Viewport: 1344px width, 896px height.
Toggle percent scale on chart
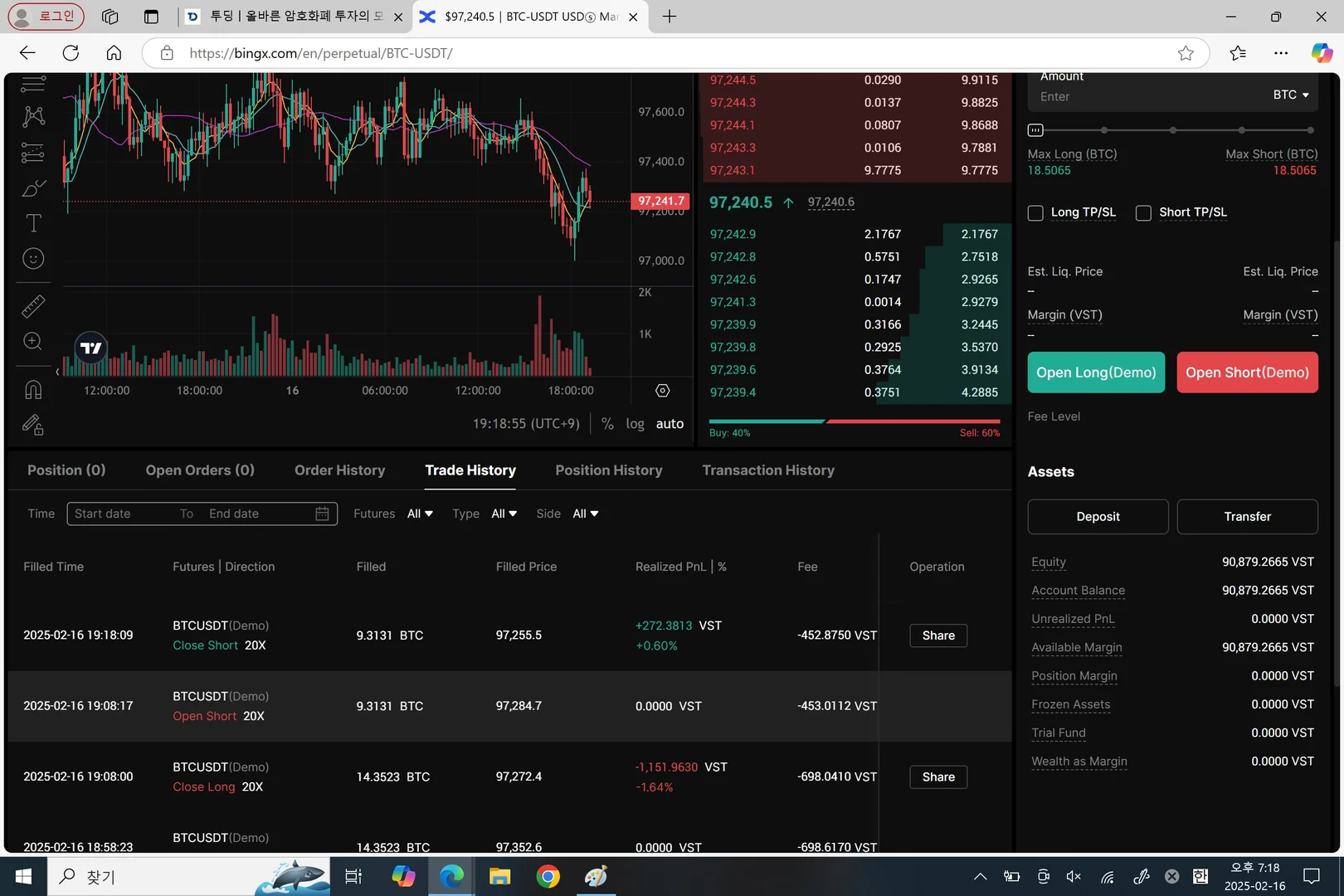(x=607, y=424)
